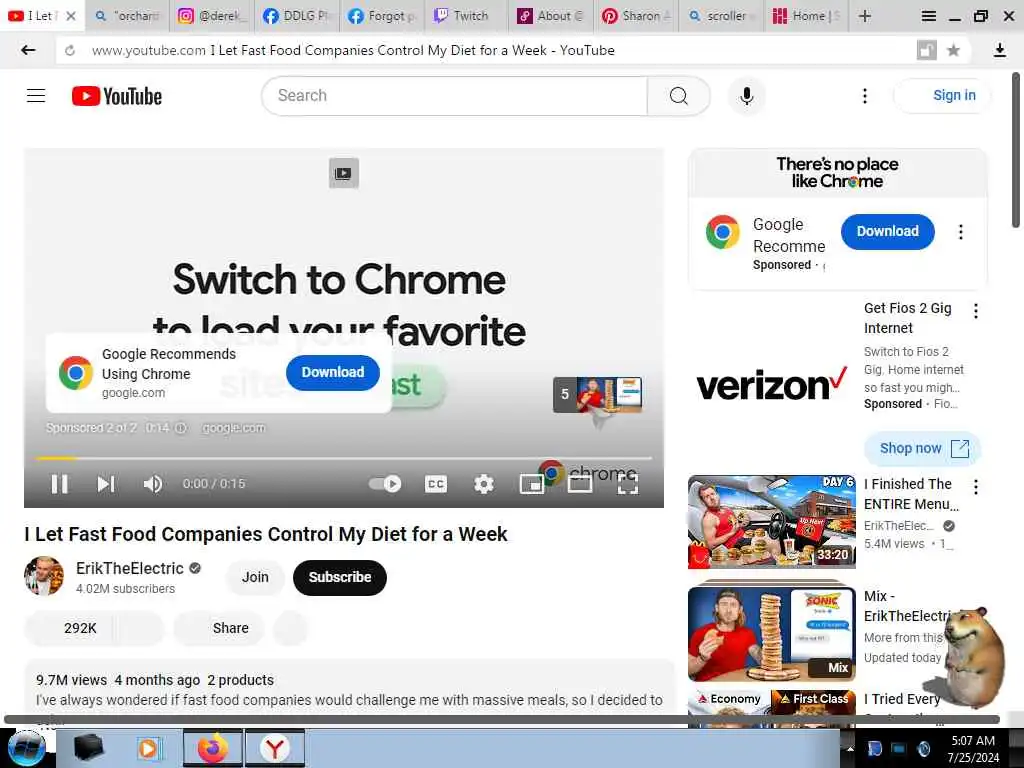Screen dimensions: 1024x768
Task: Show hidden tray icons arrow
Action: pyautogui.click(x=850, y=749)
